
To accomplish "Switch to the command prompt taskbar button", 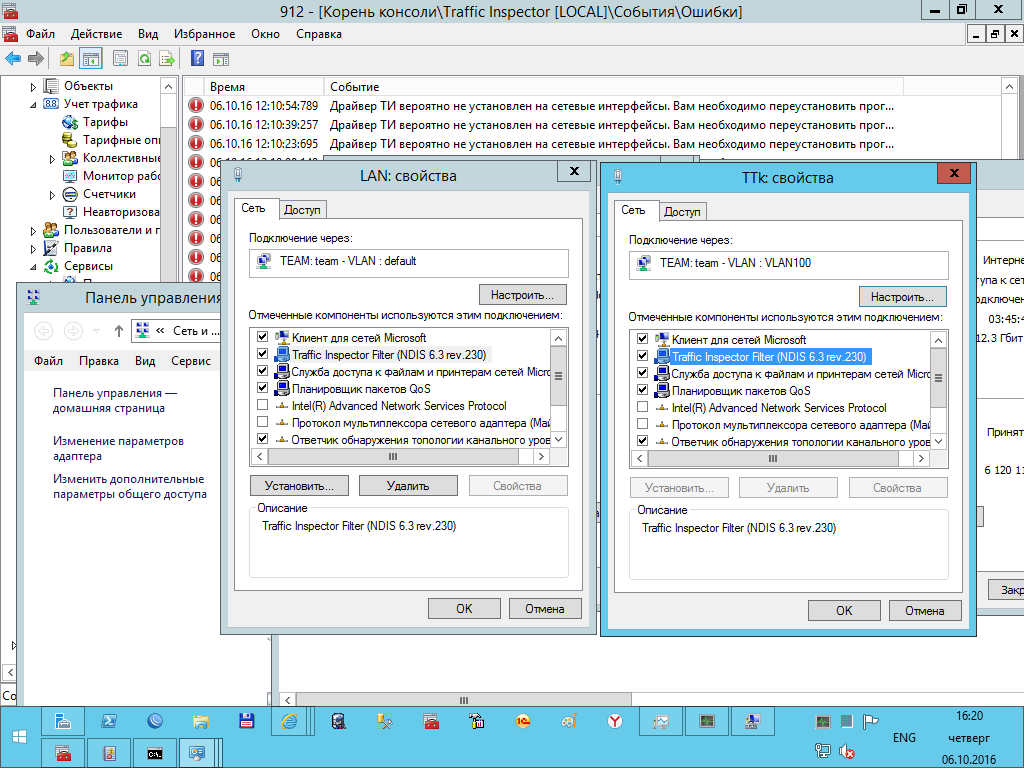I will 154,753.
